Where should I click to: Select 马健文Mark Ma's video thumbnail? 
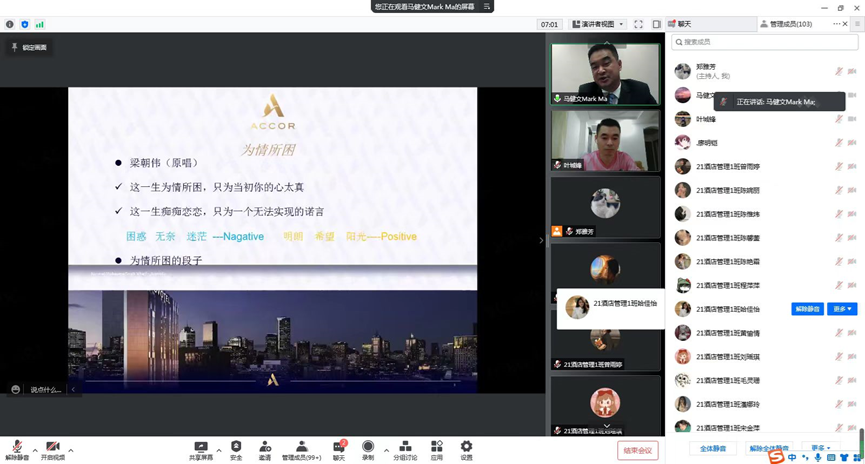tap(605, 74)
